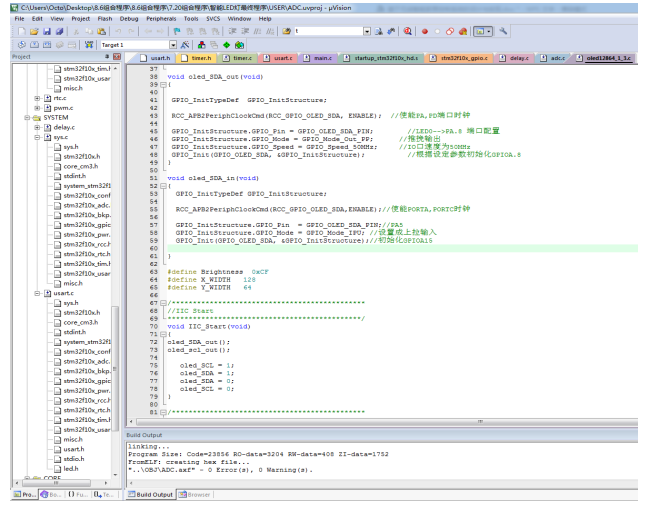This screenshot has width=668, height=508.
Task: Open the SVCS menu
Action: pyautogui.click(x=213, y=19)
